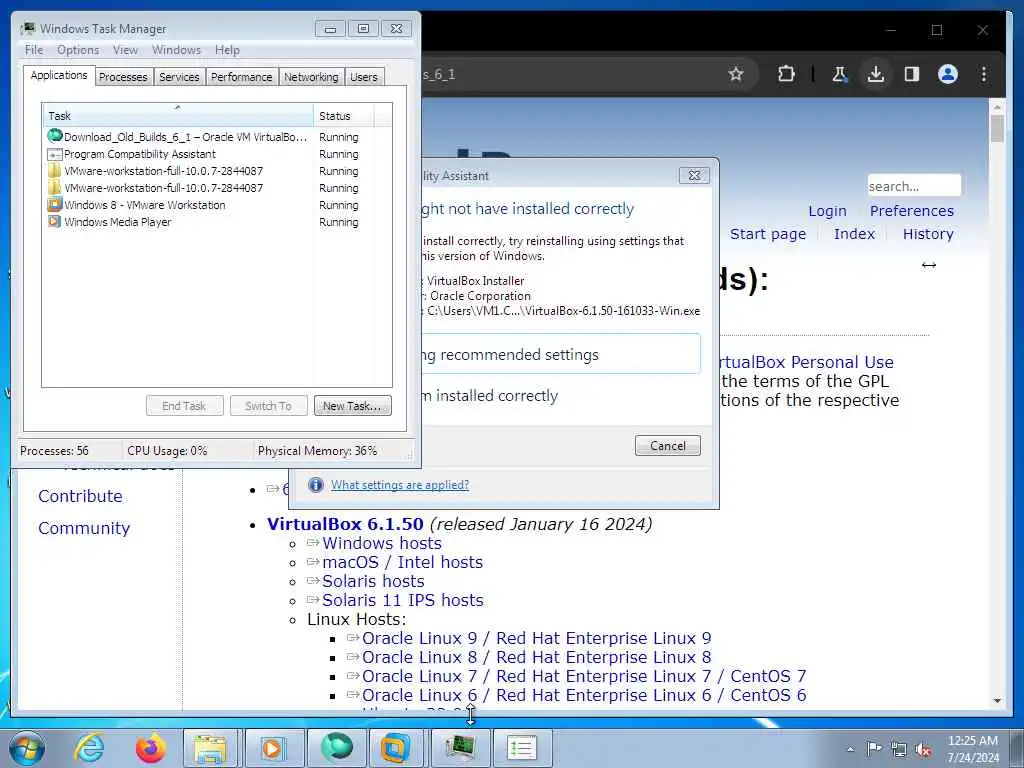Open Action Center flag tray icon

click(874, 748)
